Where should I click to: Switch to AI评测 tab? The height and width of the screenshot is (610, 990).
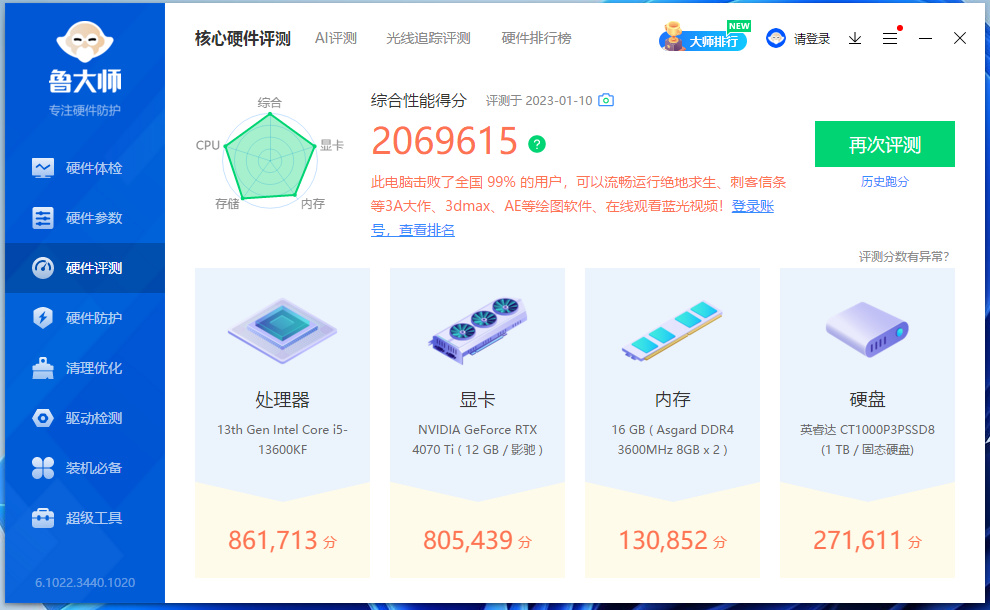point(336,38)
